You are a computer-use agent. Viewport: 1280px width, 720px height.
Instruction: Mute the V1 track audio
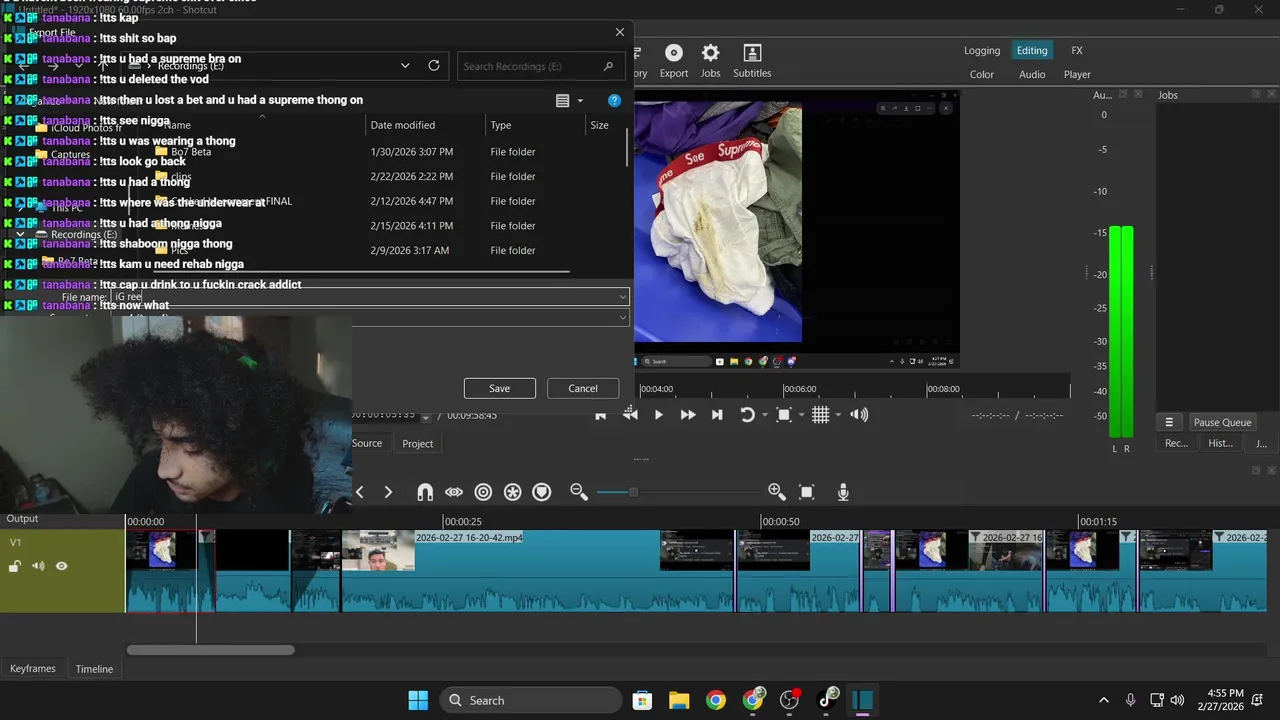[38, 566]
